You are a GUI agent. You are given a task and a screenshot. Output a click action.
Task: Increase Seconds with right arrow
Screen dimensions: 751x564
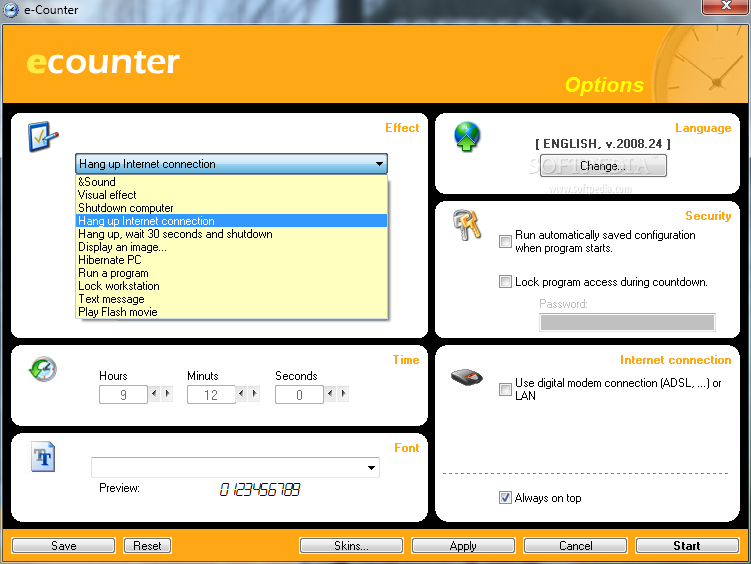343,394
